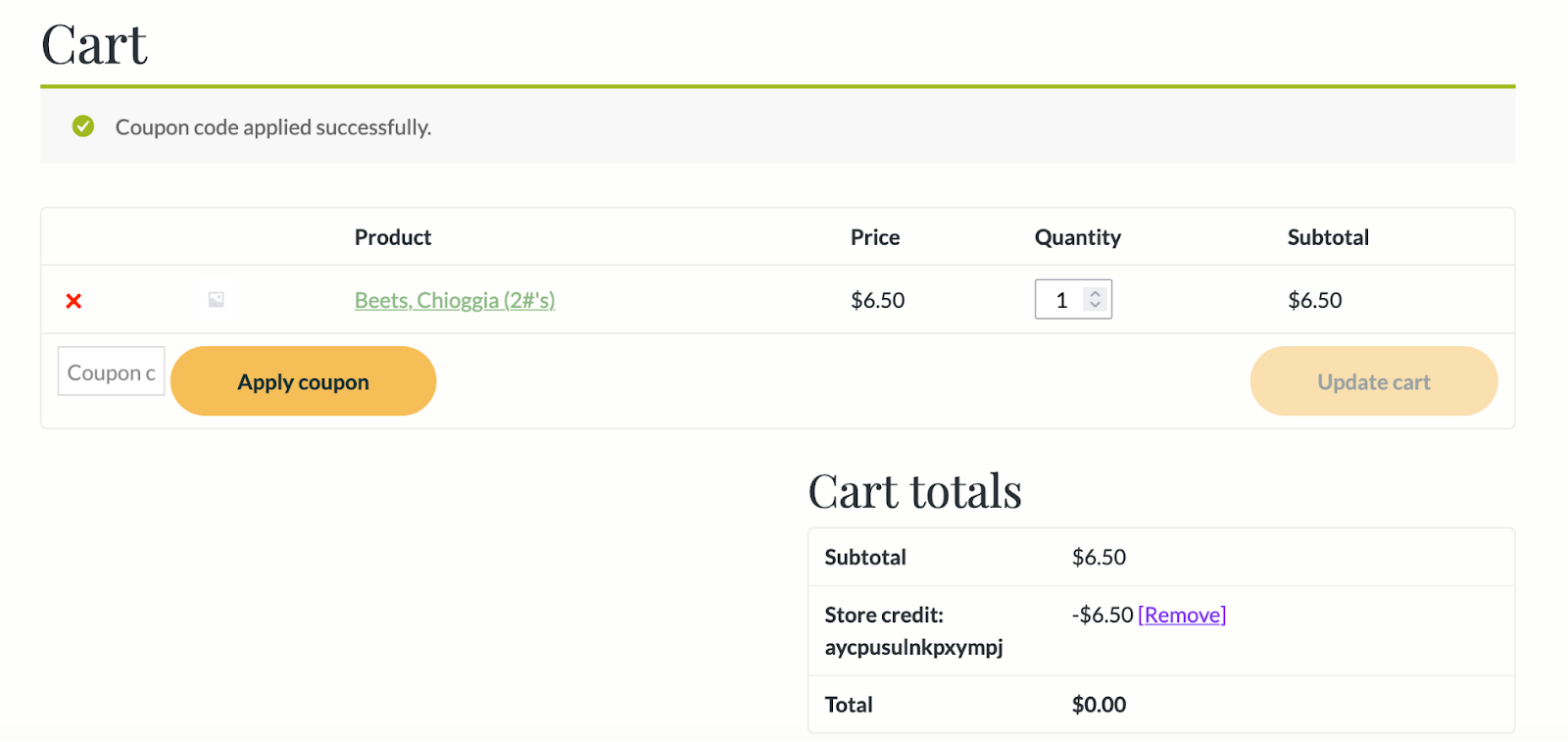
Task: Click the Beets product thumbnail placeholder
Action: 216,300
